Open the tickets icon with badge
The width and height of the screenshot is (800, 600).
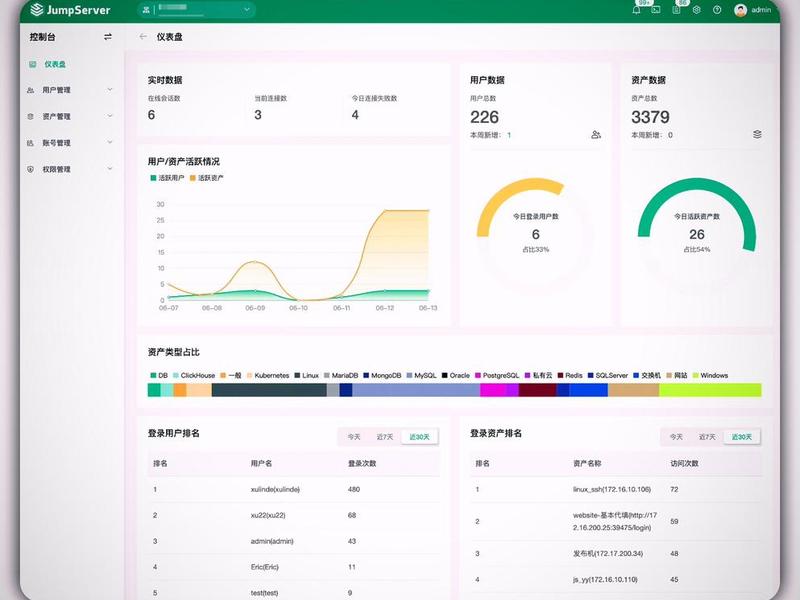[676, 10]
